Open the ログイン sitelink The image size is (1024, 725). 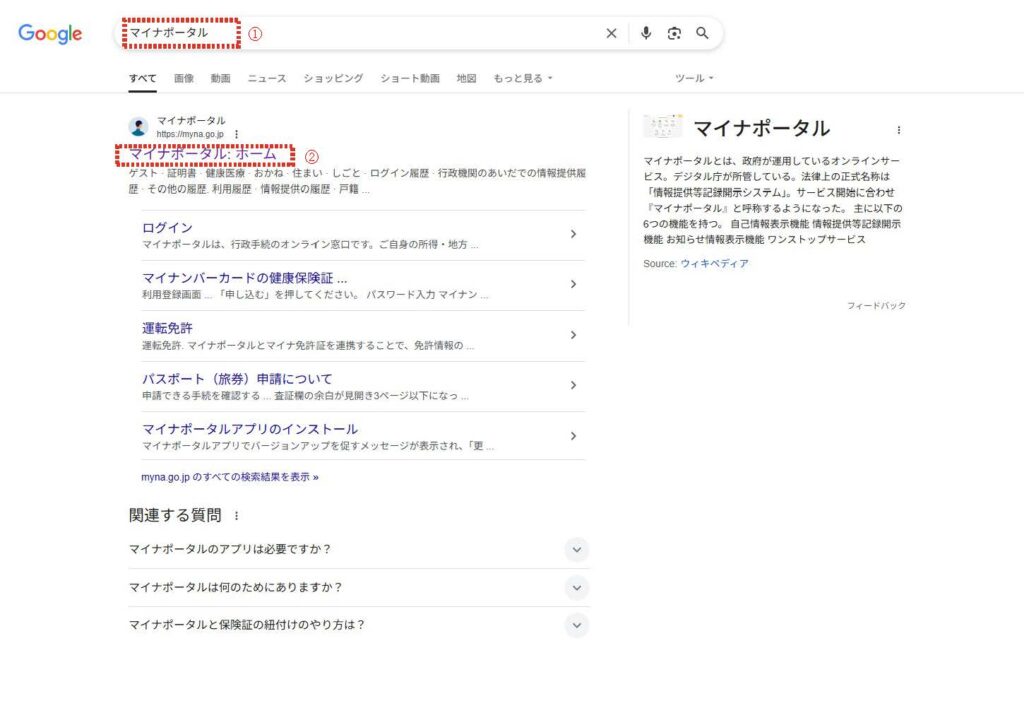click(167, 227)
